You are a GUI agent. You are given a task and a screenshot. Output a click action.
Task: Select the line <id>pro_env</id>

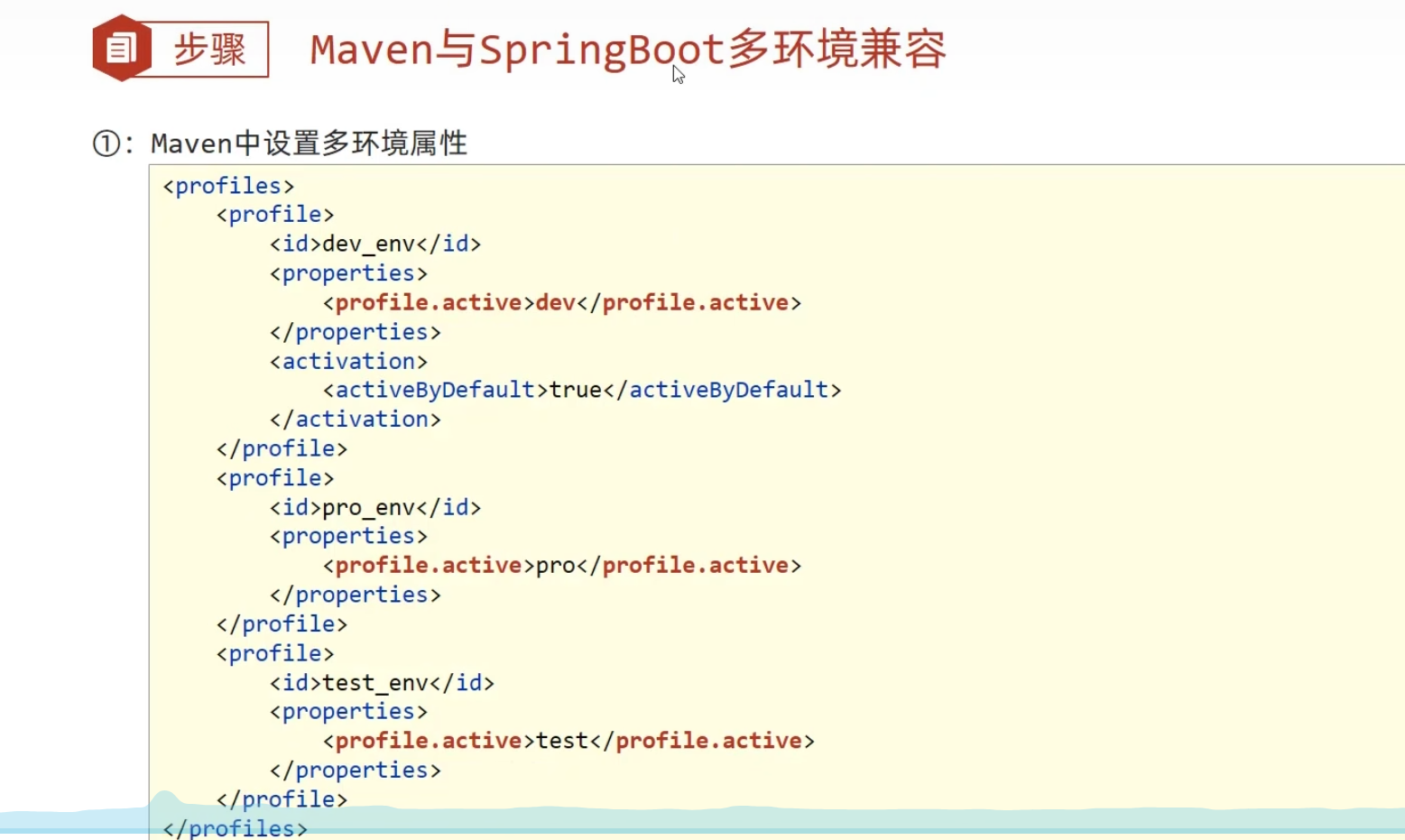(x=375, y=507)
